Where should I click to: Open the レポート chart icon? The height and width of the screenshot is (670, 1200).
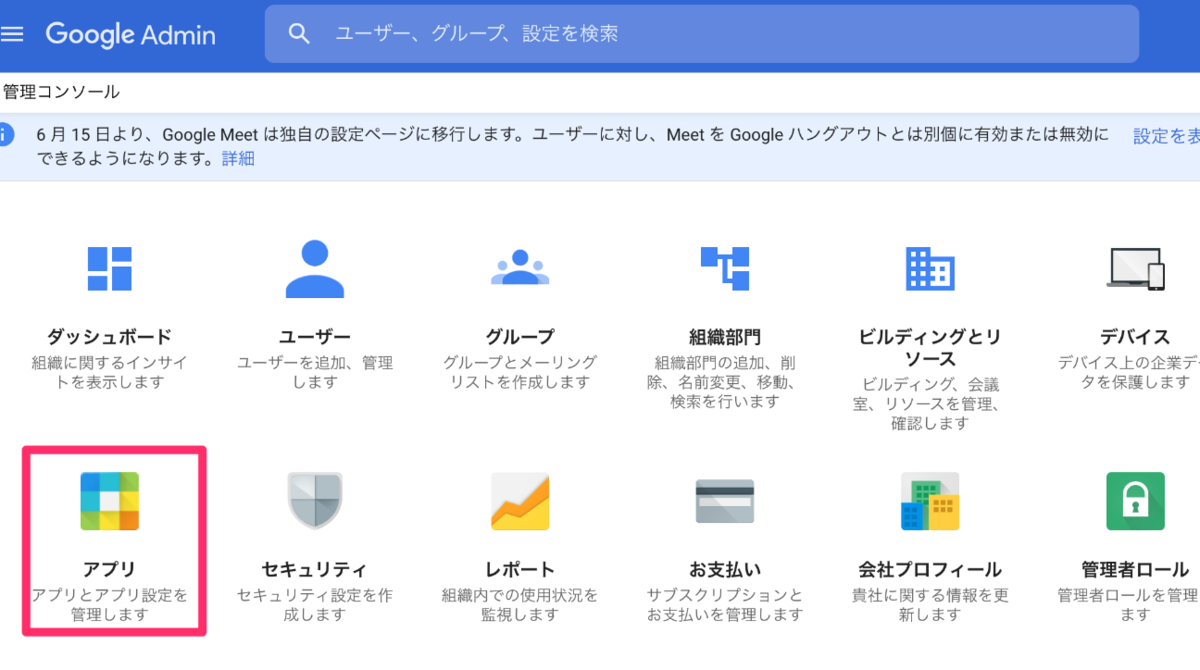[520, 501]
